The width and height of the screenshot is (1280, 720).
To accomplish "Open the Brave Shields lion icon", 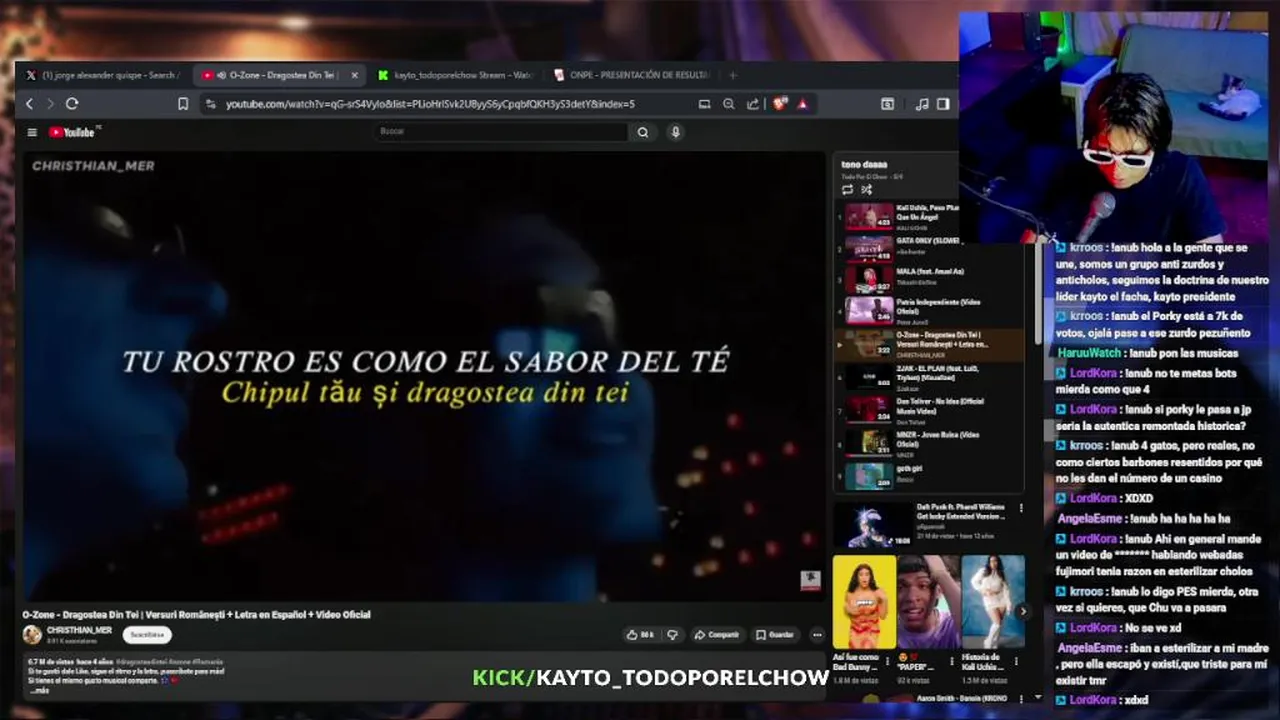I will 780,104.
